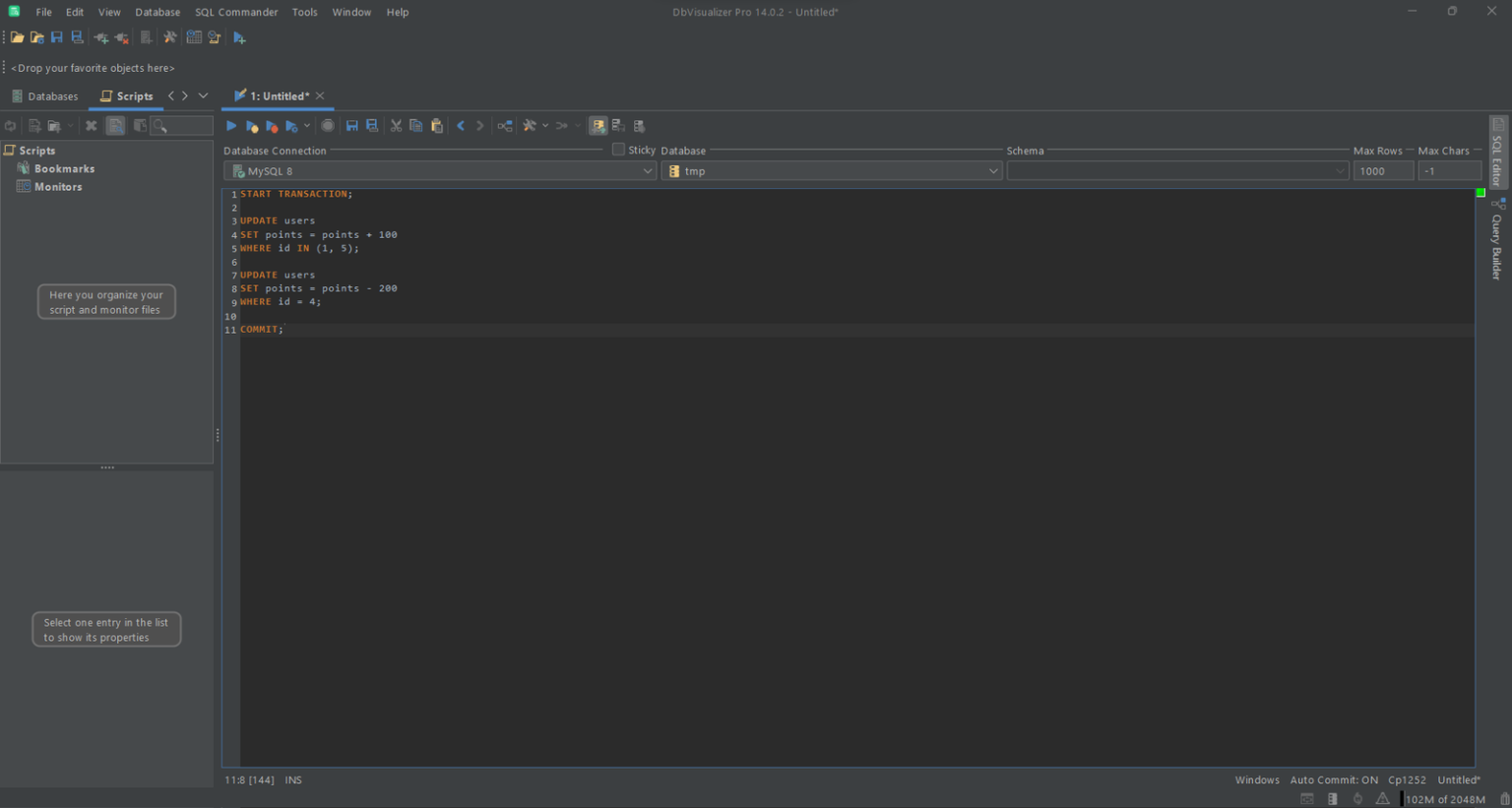Click the warning triangle icon in status bar
1512x808 pixels.
point(1382,799)
